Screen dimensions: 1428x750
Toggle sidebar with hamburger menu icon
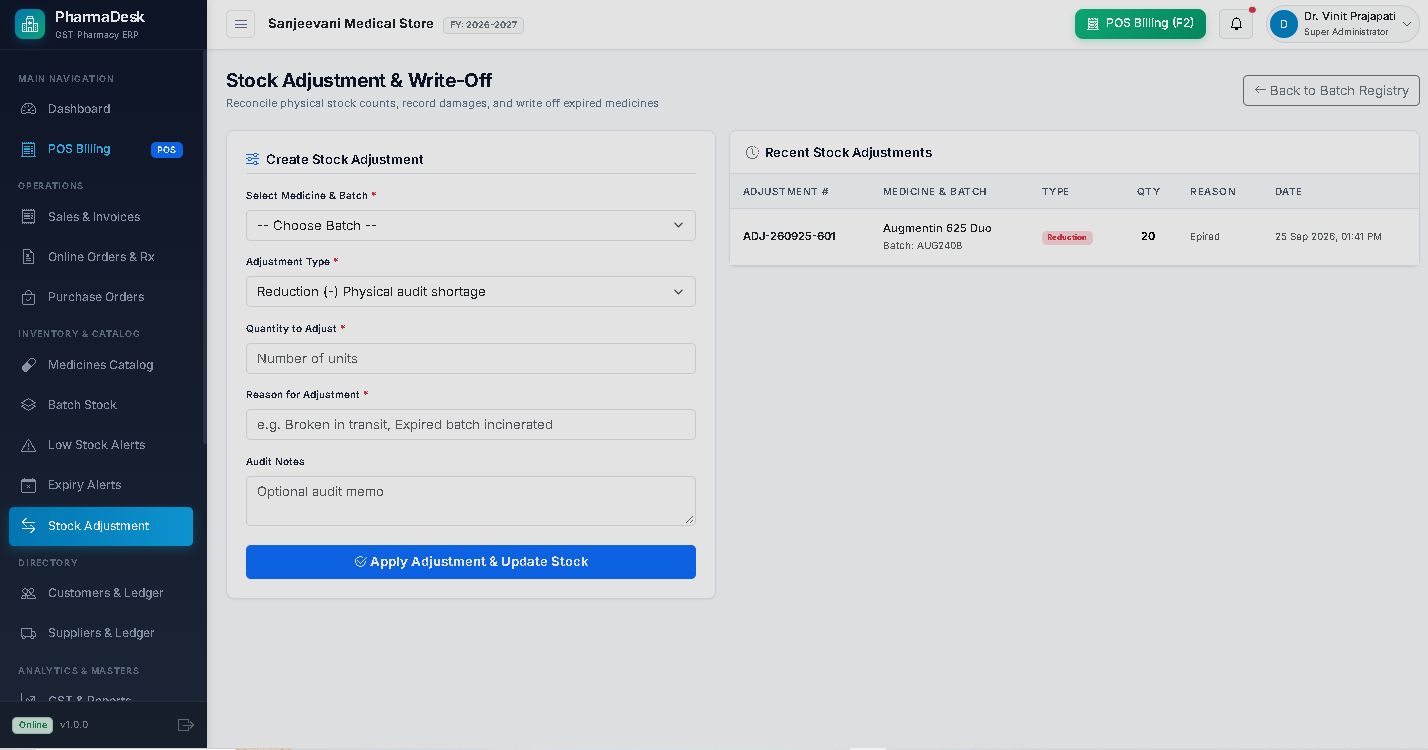240,24
